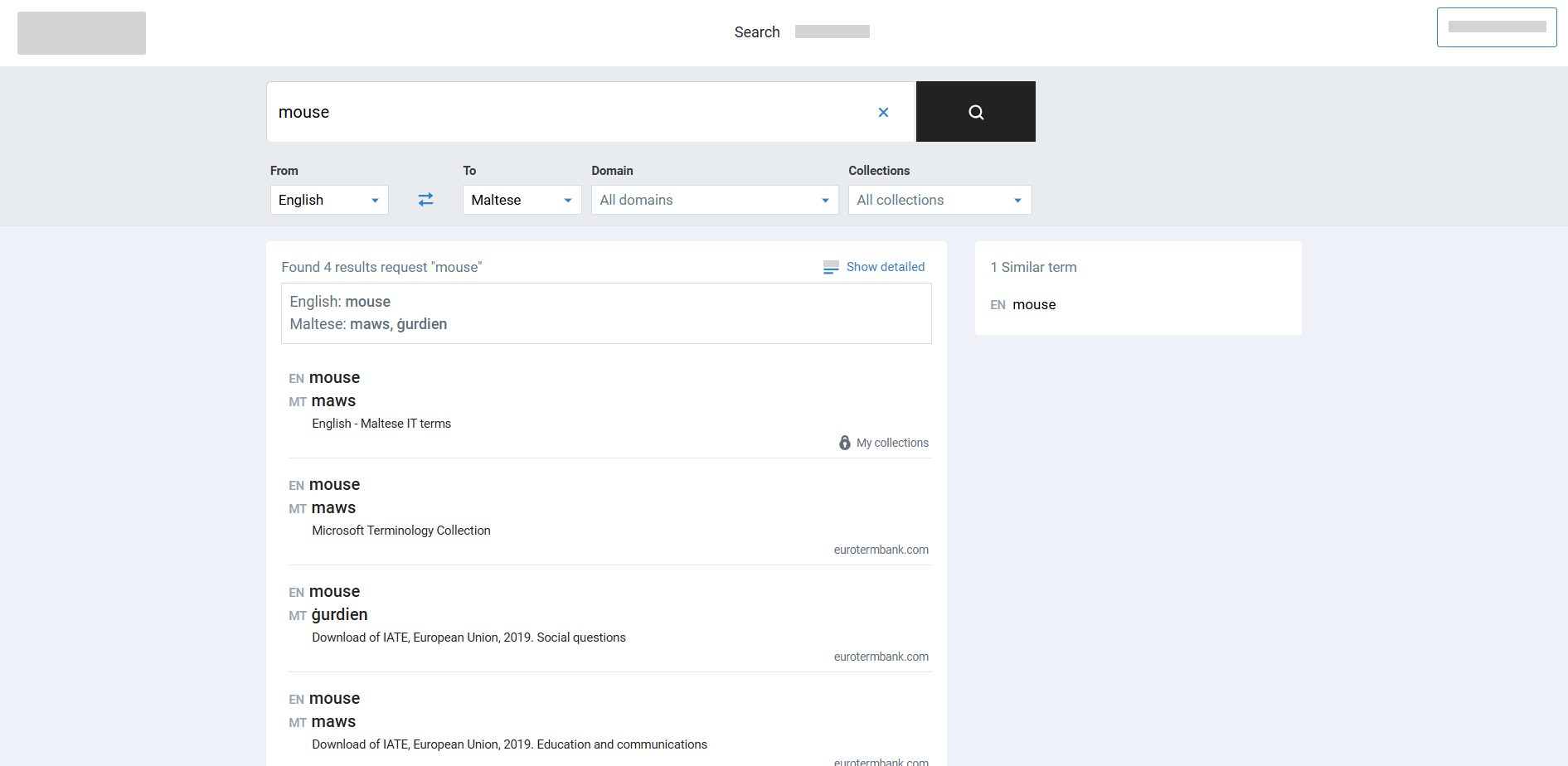Open the From language English dropdown
This screenshot has width=1568, height=766.
click(x=329, y=200)
